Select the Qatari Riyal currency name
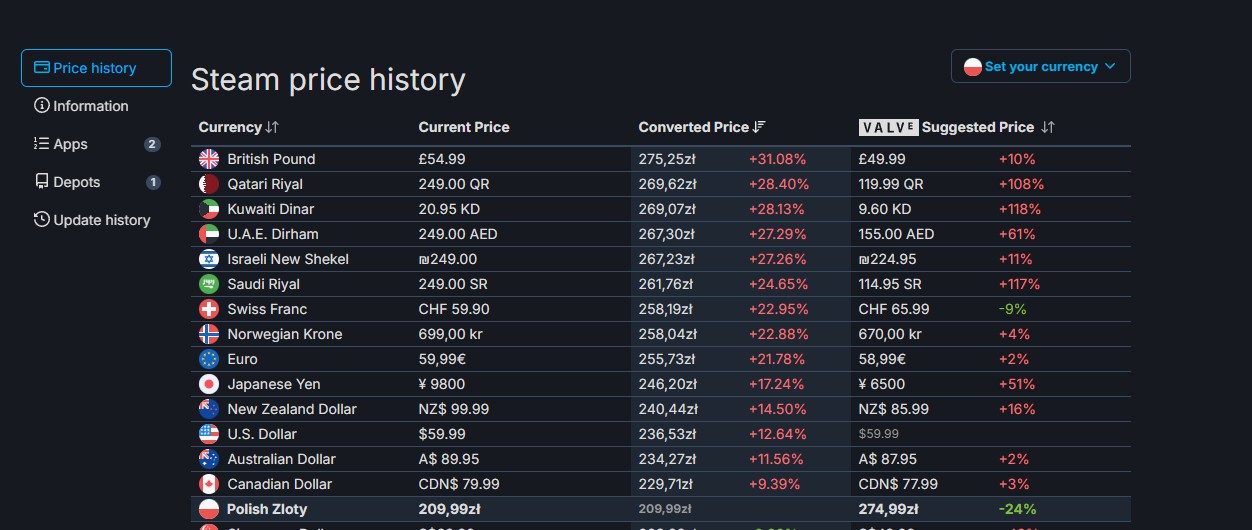 265,184
